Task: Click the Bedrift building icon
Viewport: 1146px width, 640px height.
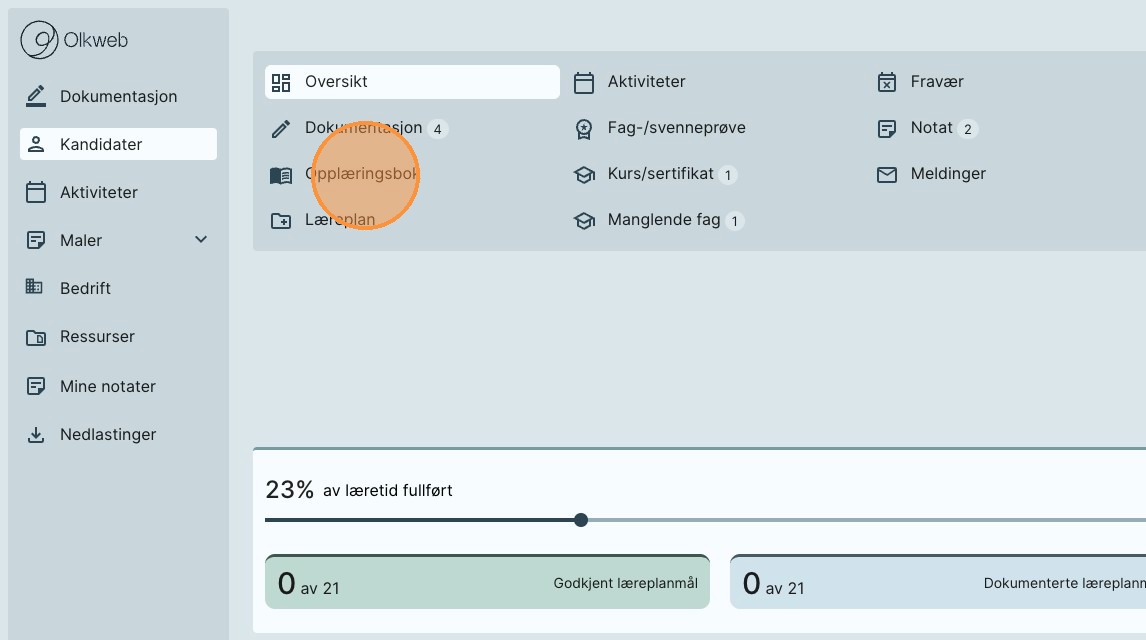Action: point(35,288)
